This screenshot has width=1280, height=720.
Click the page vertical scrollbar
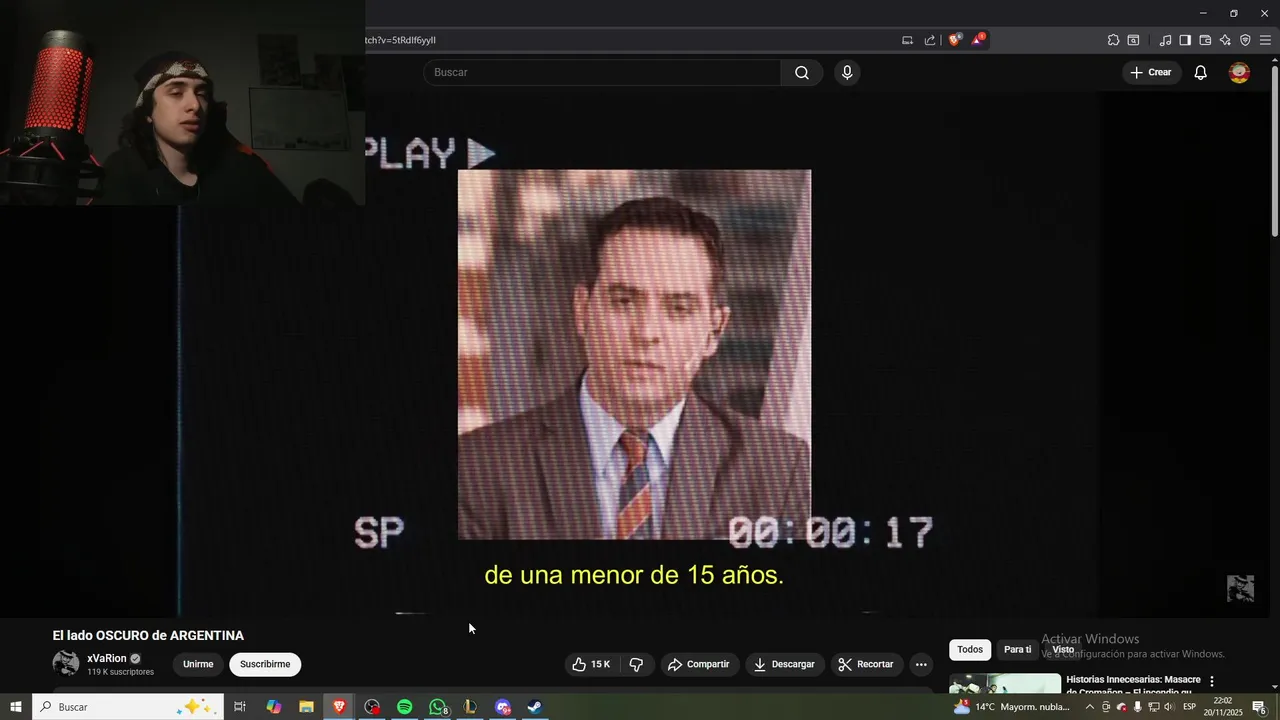(x=1274, y=150)
